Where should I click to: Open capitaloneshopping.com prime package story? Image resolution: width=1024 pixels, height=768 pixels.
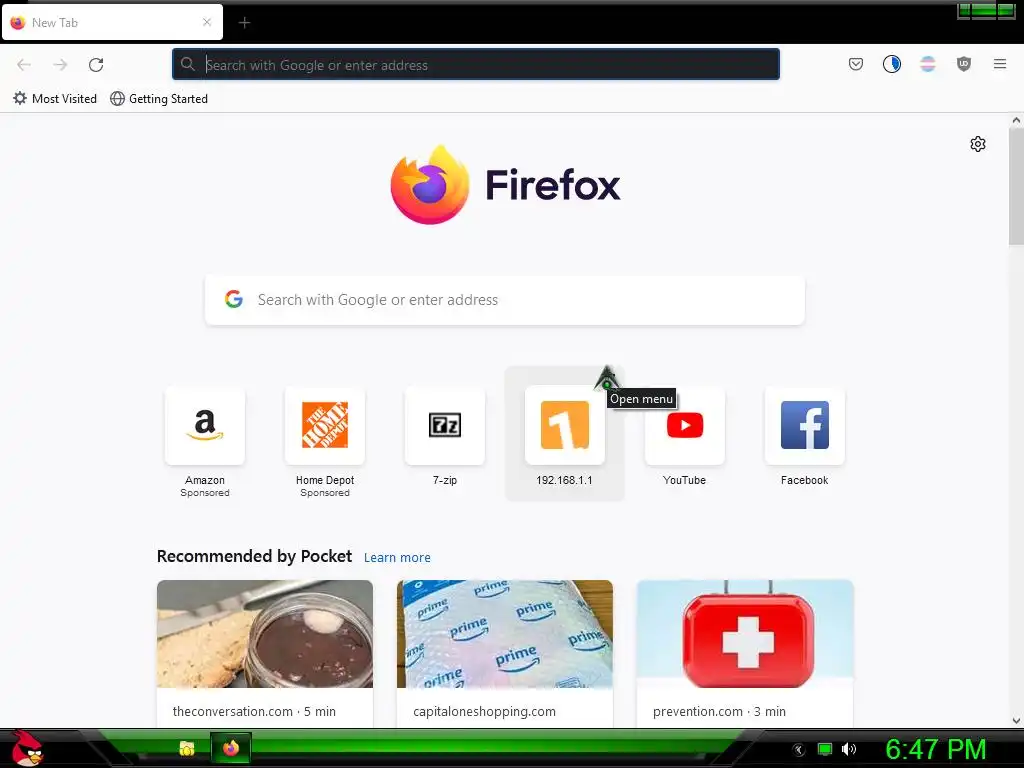[505, 633]
